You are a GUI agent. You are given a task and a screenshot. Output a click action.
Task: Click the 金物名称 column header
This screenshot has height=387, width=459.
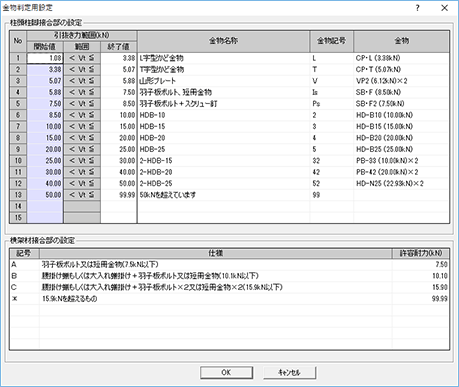[x=223, y=41]
